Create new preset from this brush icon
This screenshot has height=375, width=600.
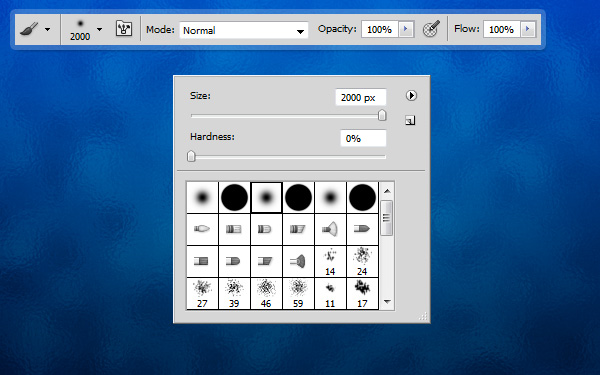[x=410, y=121]
